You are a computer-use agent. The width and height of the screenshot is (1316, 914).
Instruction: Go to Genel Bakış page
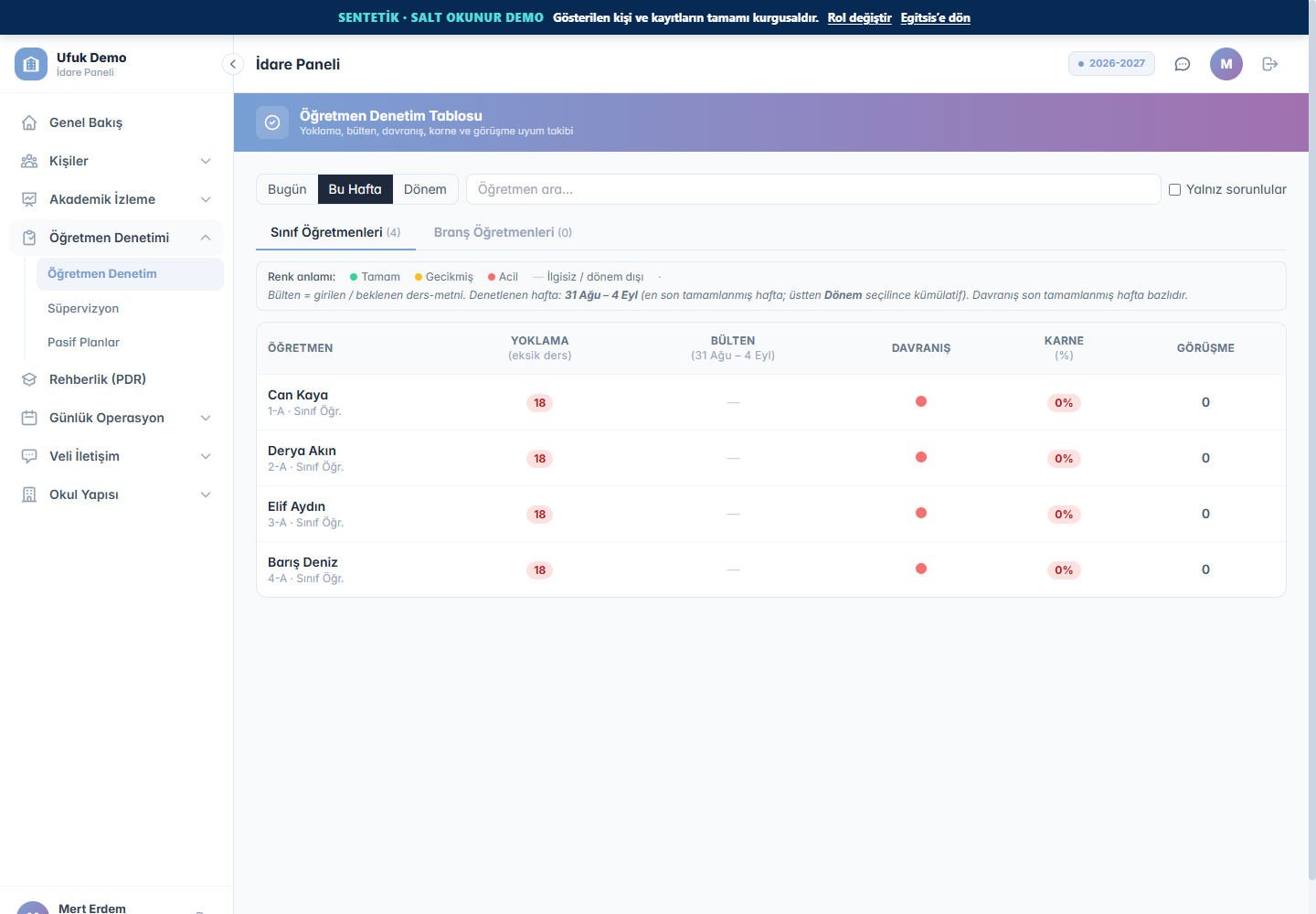(x=116, y=122)
